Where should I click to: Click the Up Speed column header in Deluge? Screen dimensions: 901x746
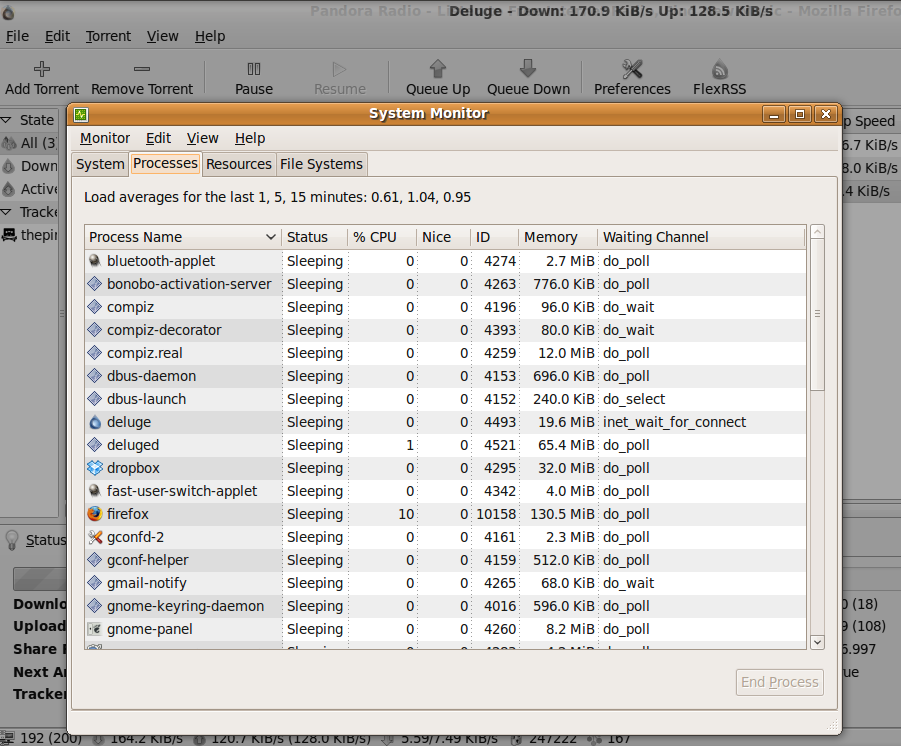pos(869,121)
